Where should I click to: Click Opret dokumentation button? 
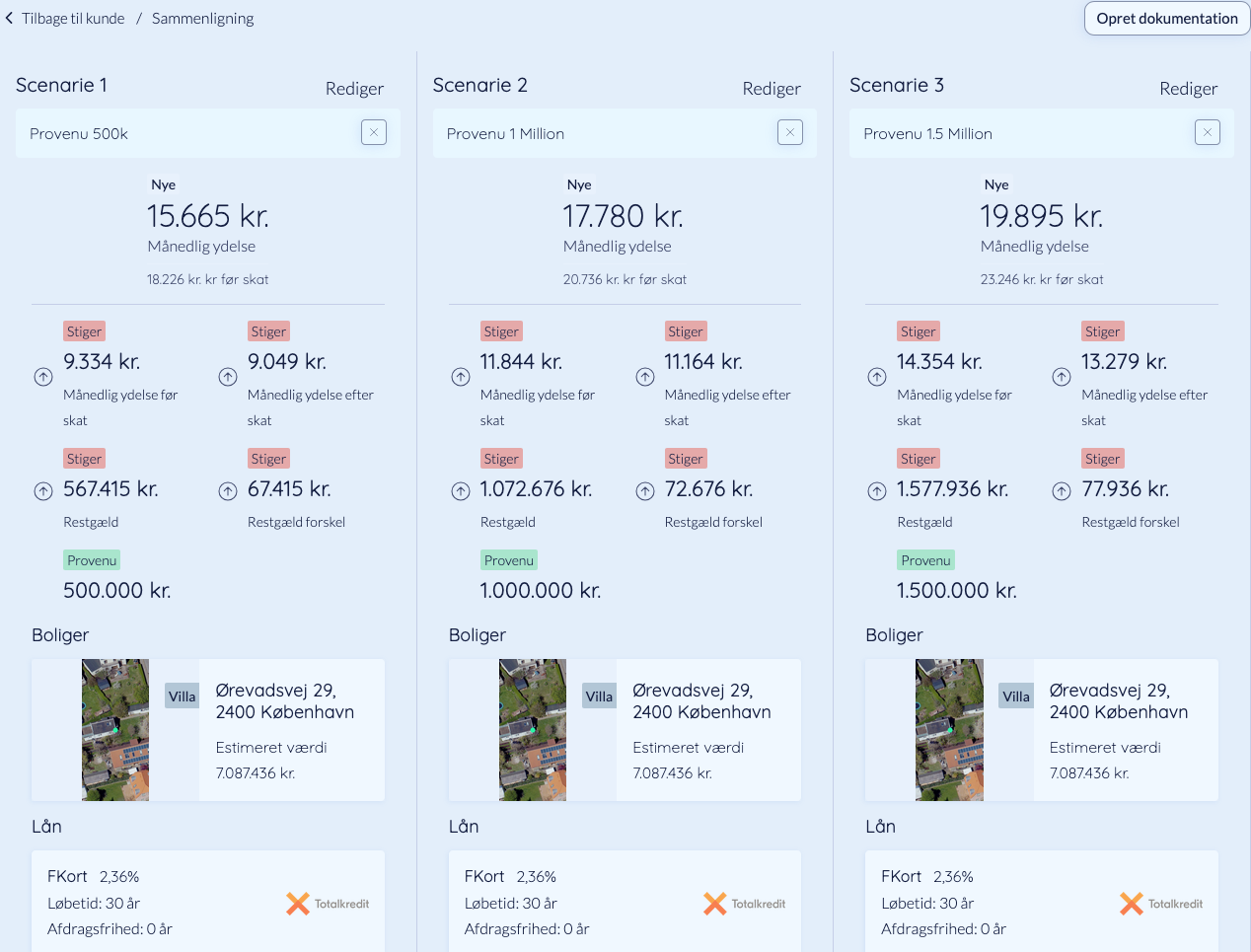(1167, 19)
